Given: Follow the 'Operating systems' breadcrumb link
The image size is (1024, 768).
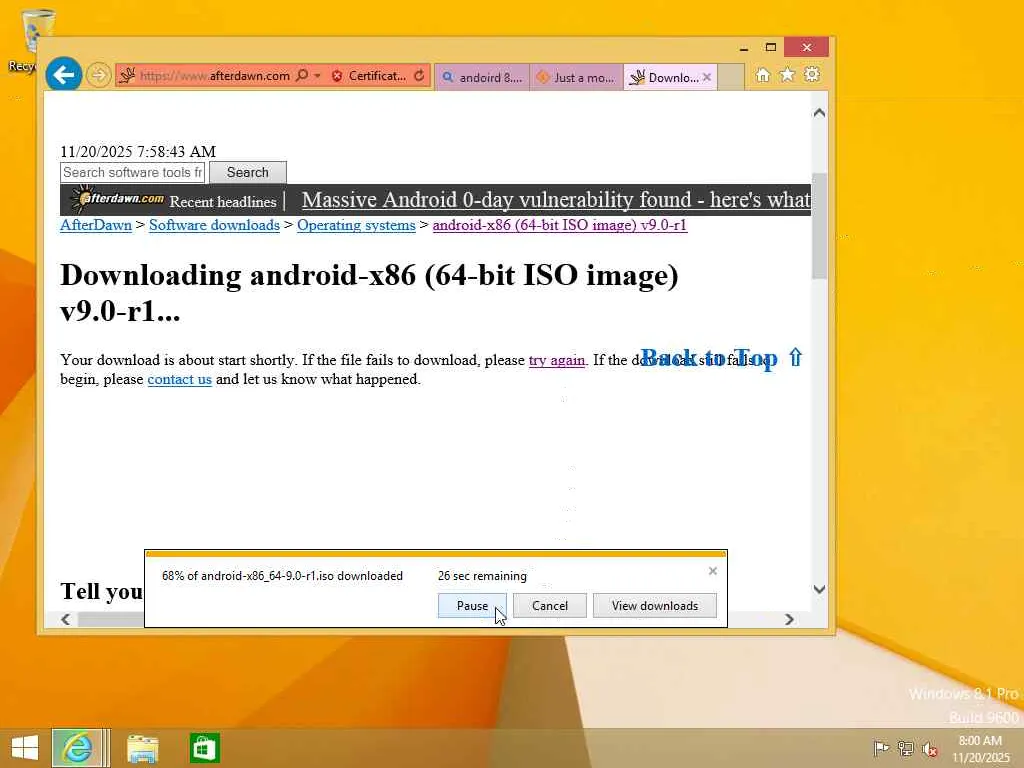Looking at the screenshot, I should (x=356, y=225).
